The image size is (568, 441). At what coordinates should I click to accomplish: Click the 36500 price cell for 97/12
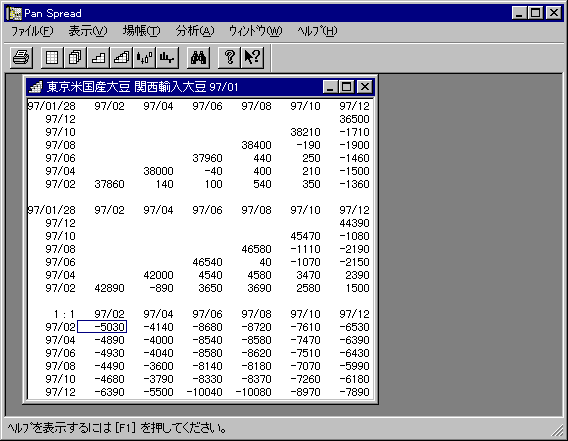tap(354, 119)
